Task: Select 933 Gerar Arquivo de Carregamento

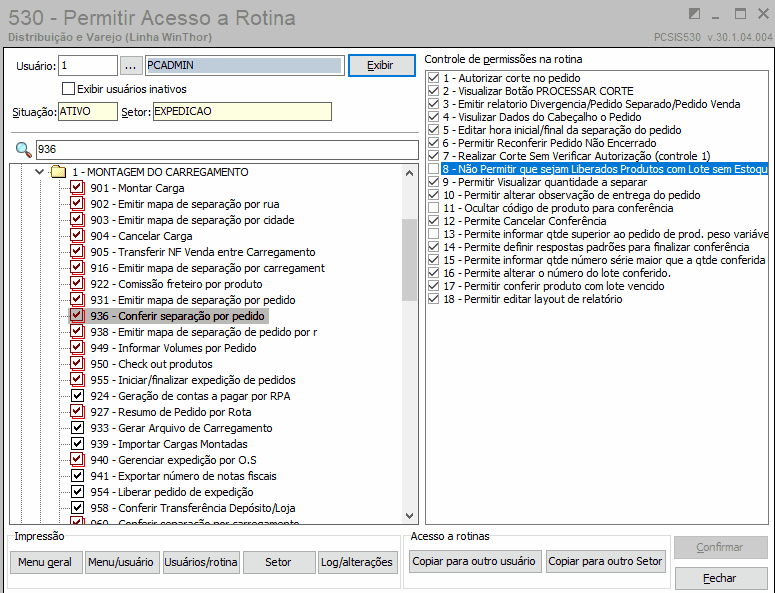Action: (x=181, y=428)
